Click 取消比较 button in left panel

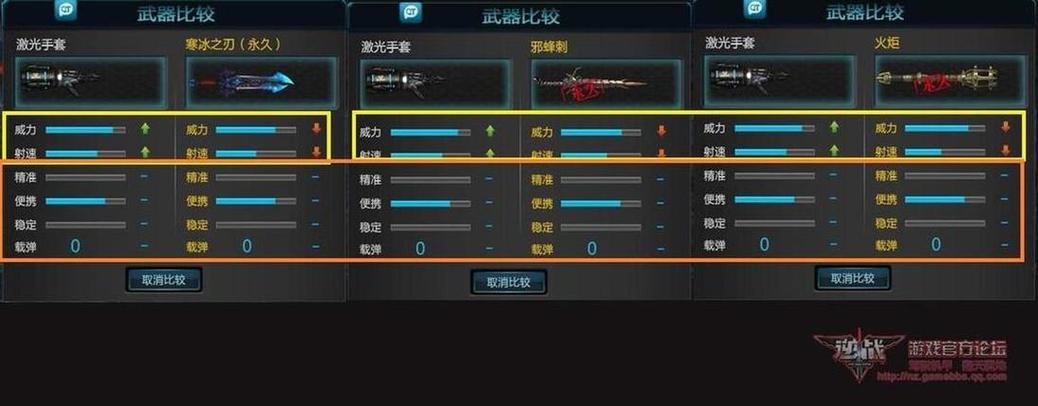coord(164,279)
